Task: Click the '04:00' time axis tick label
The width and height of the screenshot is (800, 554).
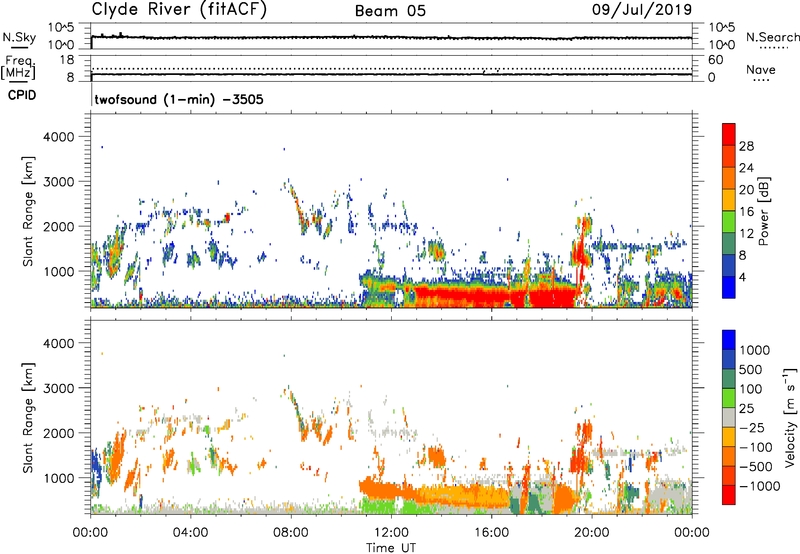Action: tap(191, 533)
